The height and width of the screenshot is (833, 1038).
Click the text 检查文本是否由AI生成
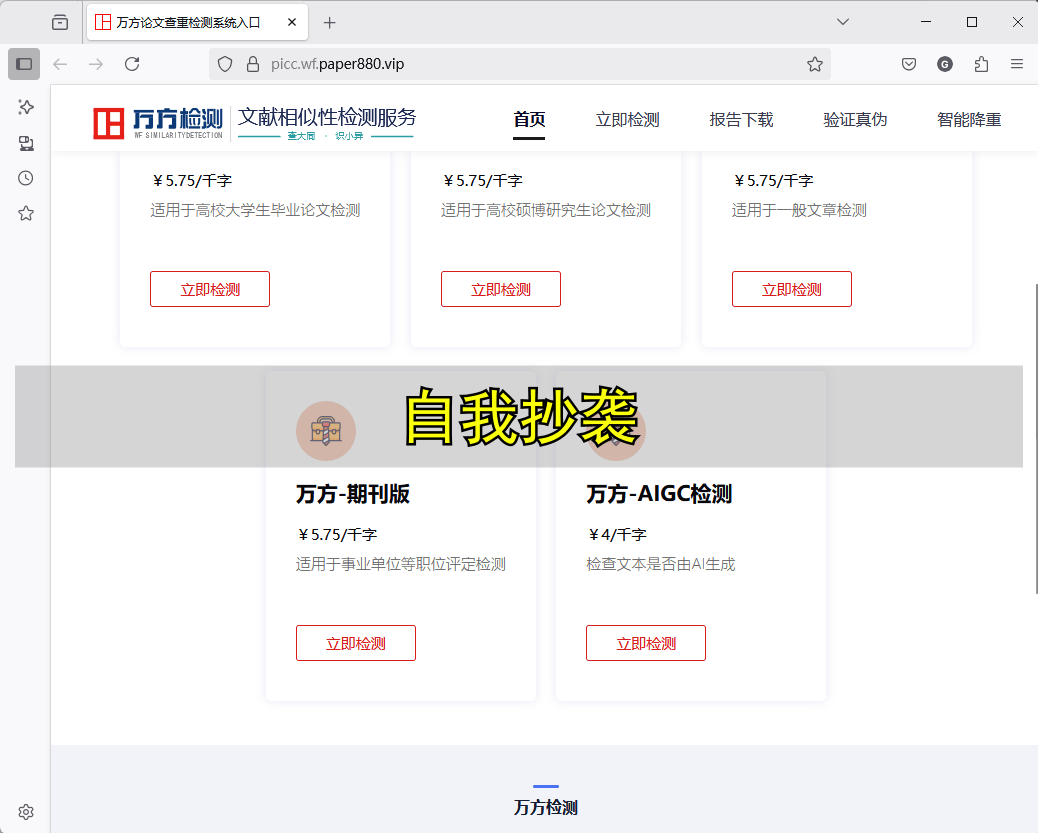(x=661, y=564)
